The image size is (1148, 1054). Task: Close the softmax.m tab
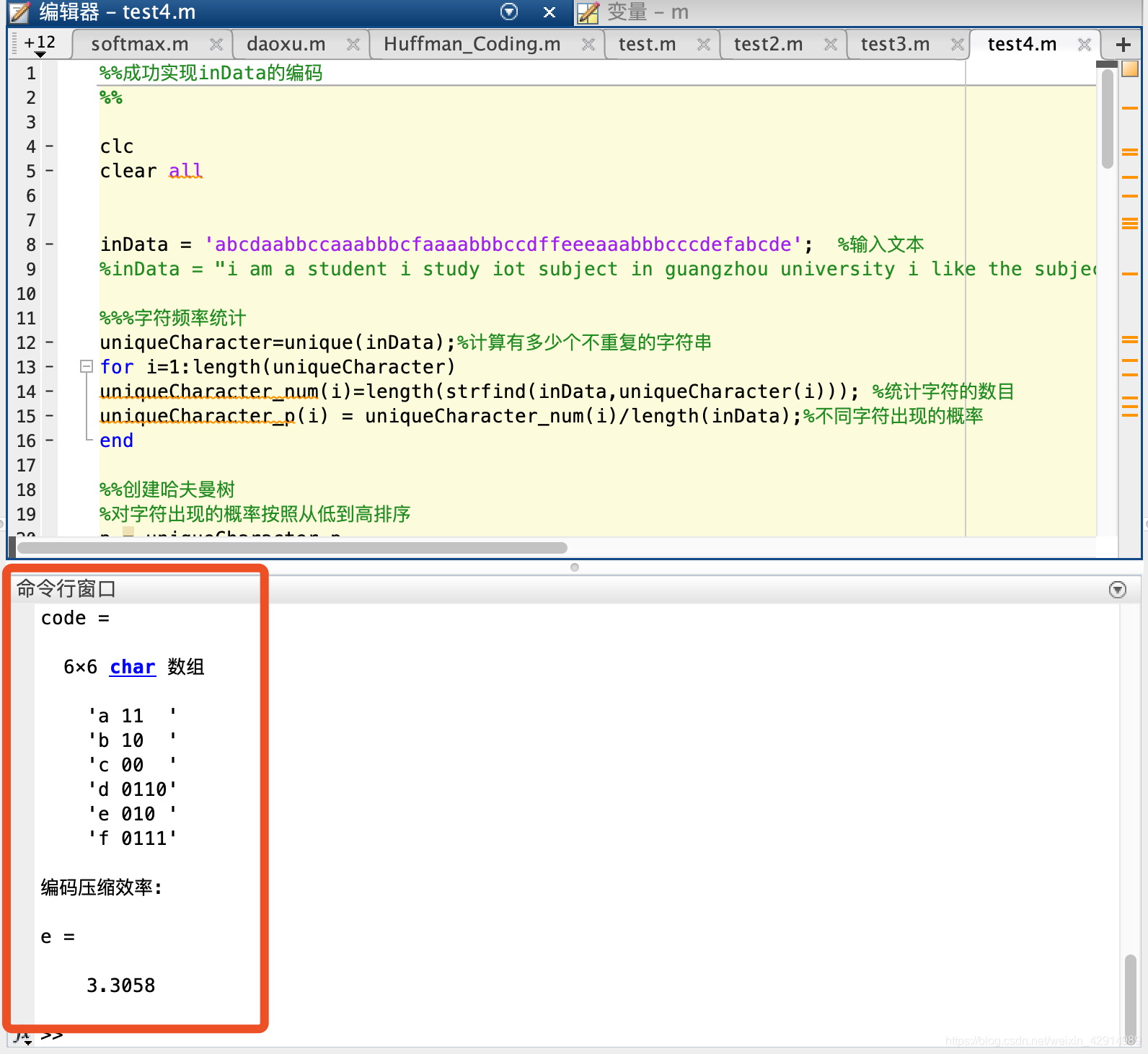(216, 45)
